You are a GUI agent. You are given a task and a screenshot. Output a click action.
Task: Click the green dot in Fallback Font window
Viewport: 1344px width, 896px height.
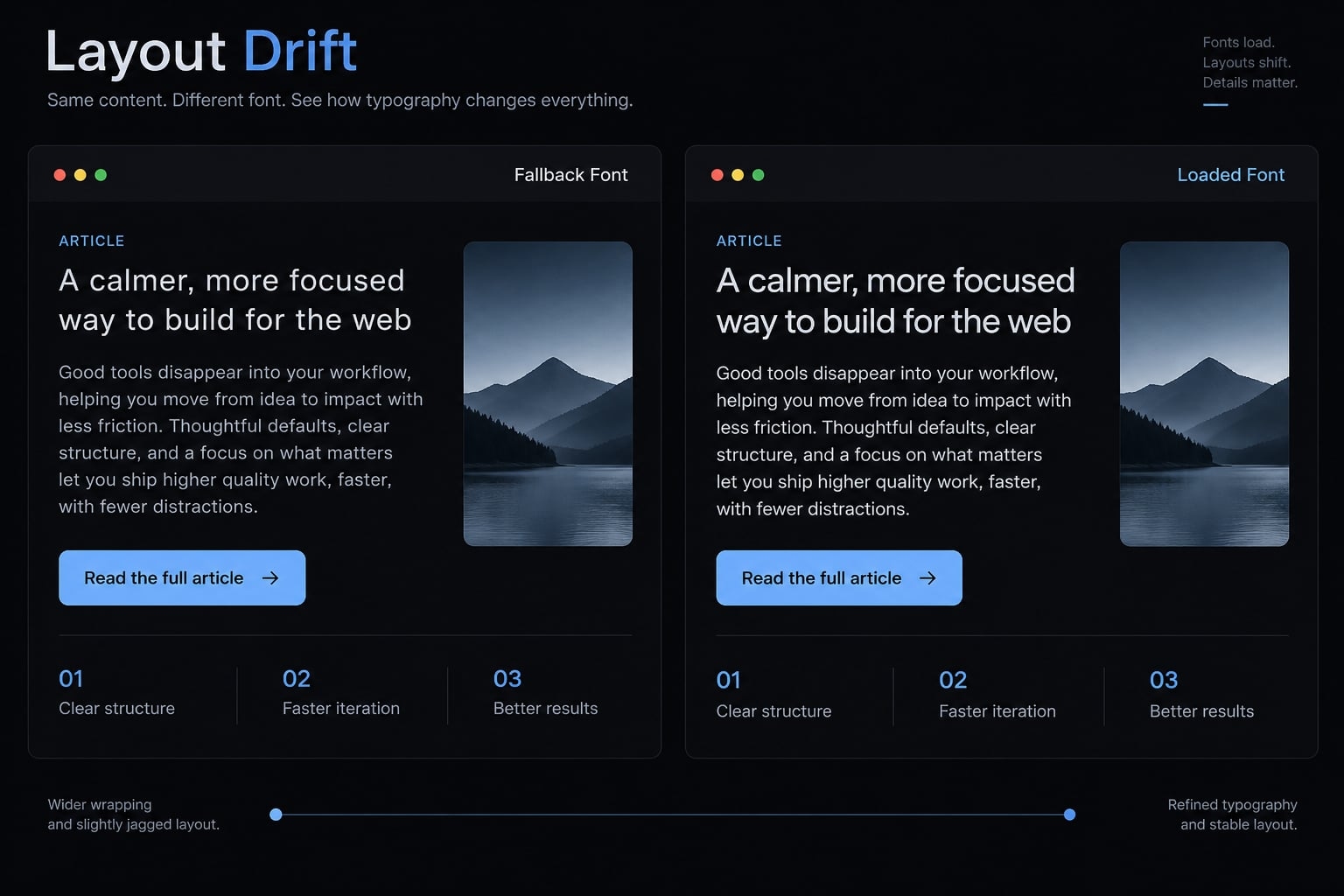click(x=101, y=175)
